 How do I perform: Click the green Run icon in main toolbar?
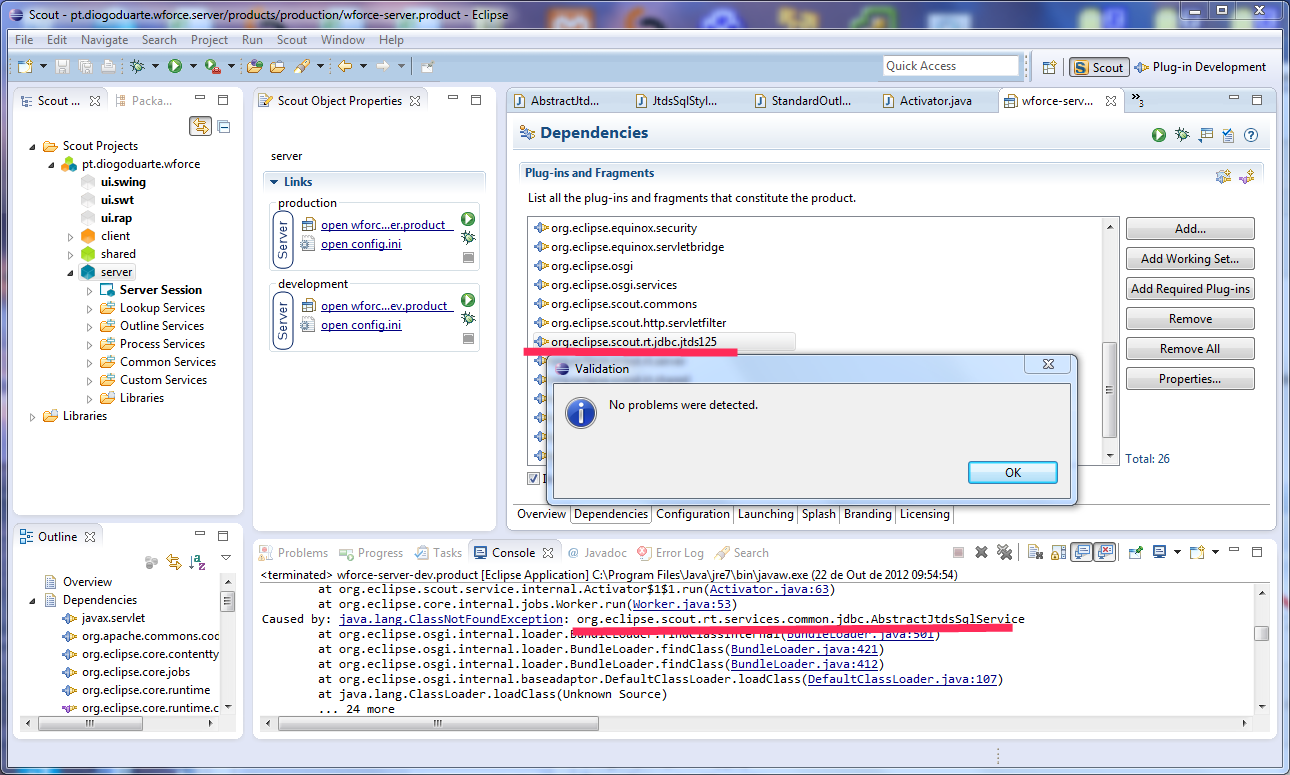tap(175, 66)
